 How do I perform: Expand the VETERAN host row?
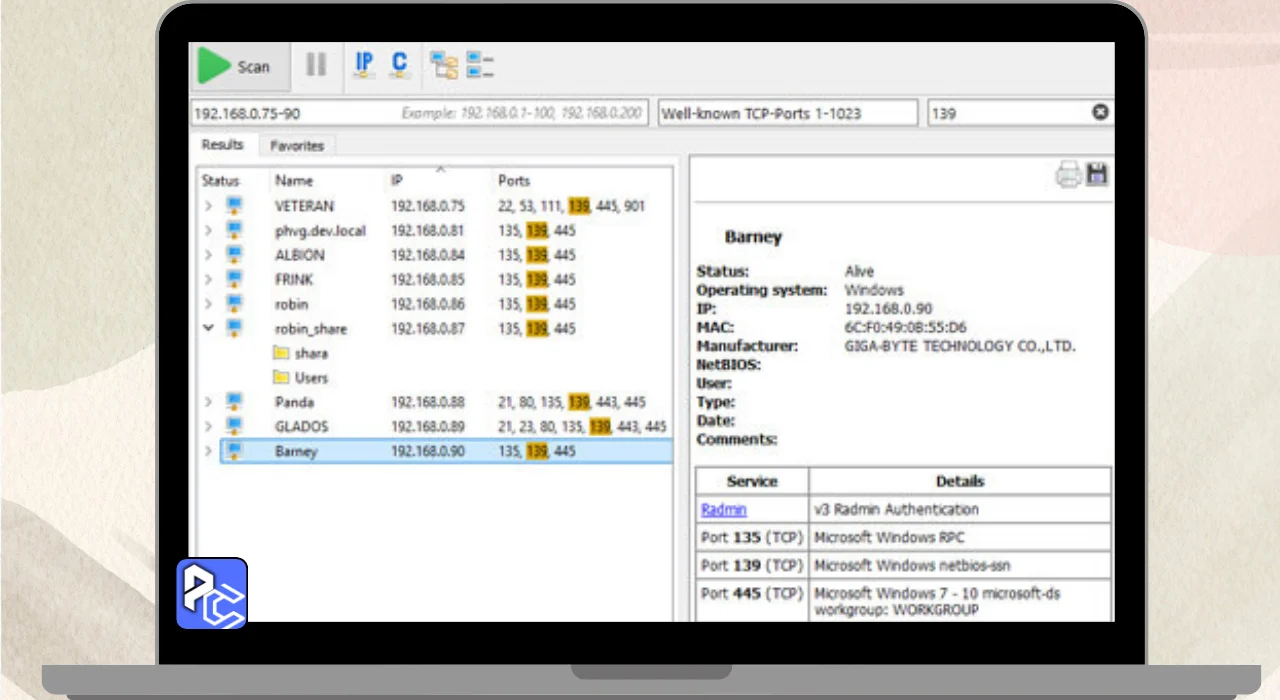point(208,206)
